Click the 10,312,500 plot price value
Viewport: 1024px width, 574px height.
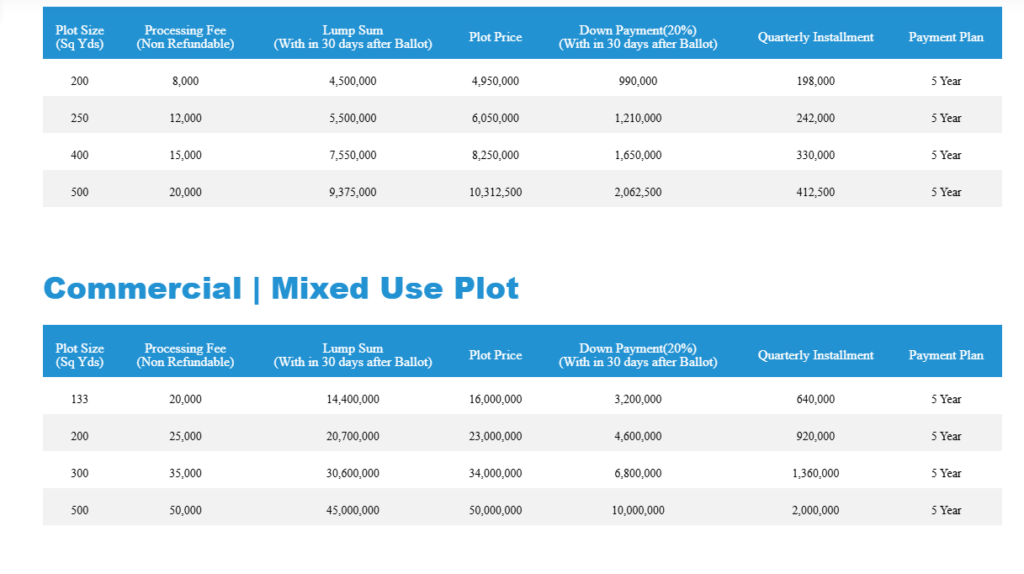[495, 192]
